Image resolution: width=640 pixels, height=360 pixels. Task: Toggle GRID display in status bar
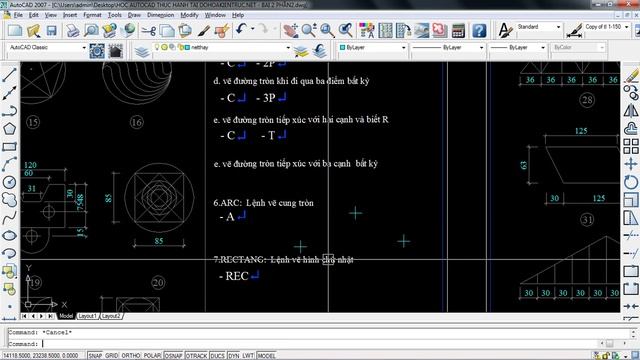click(111, 356)
